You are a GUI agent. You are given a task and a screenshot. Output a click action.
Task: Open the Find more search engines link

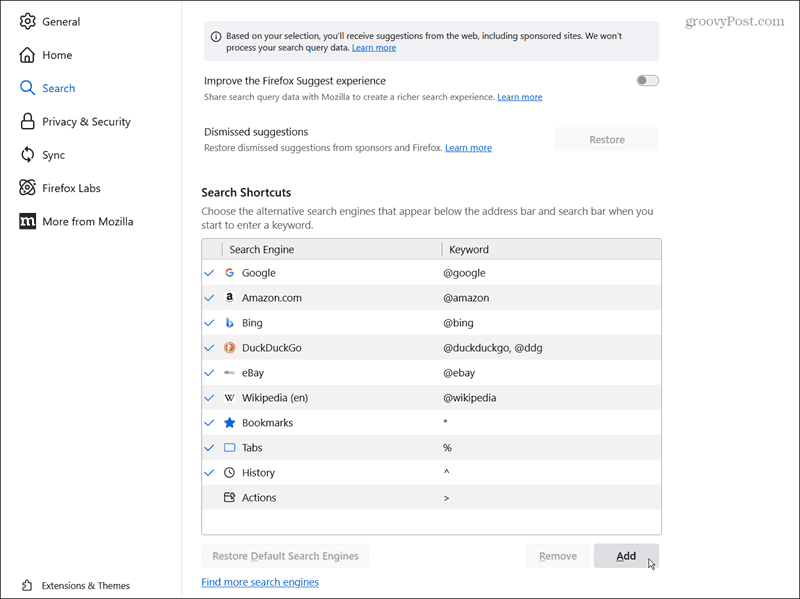point(260,582)
